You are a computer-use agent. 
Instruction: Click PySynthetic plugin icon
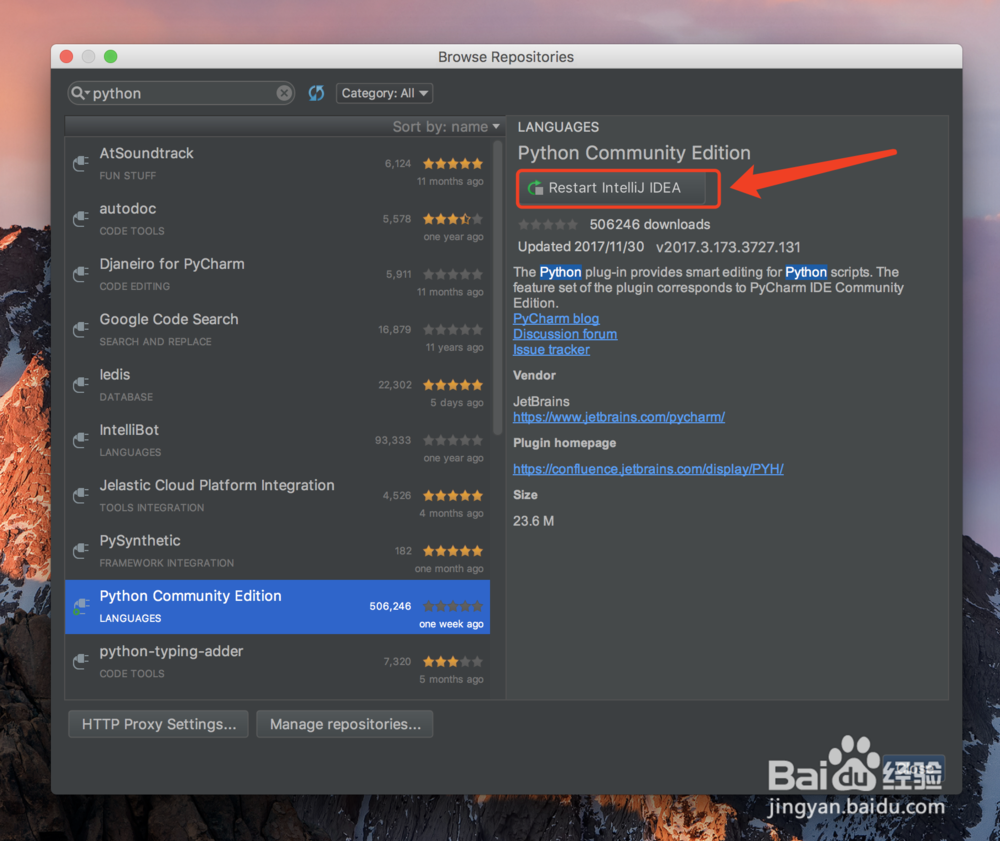point(81,551)
